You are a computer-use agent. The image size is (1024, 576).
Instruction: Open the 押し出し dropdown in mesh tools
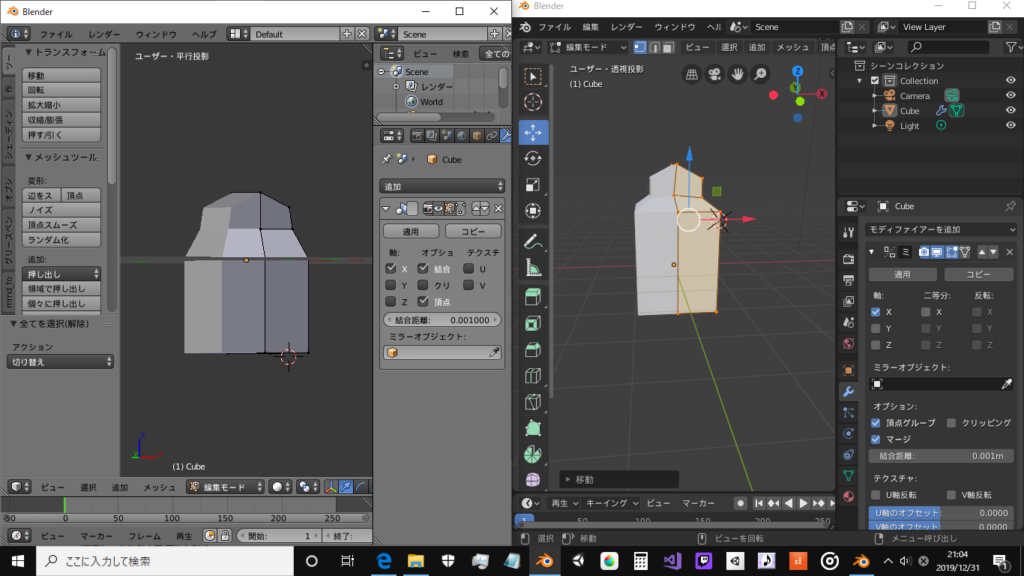tap(62, 273)
